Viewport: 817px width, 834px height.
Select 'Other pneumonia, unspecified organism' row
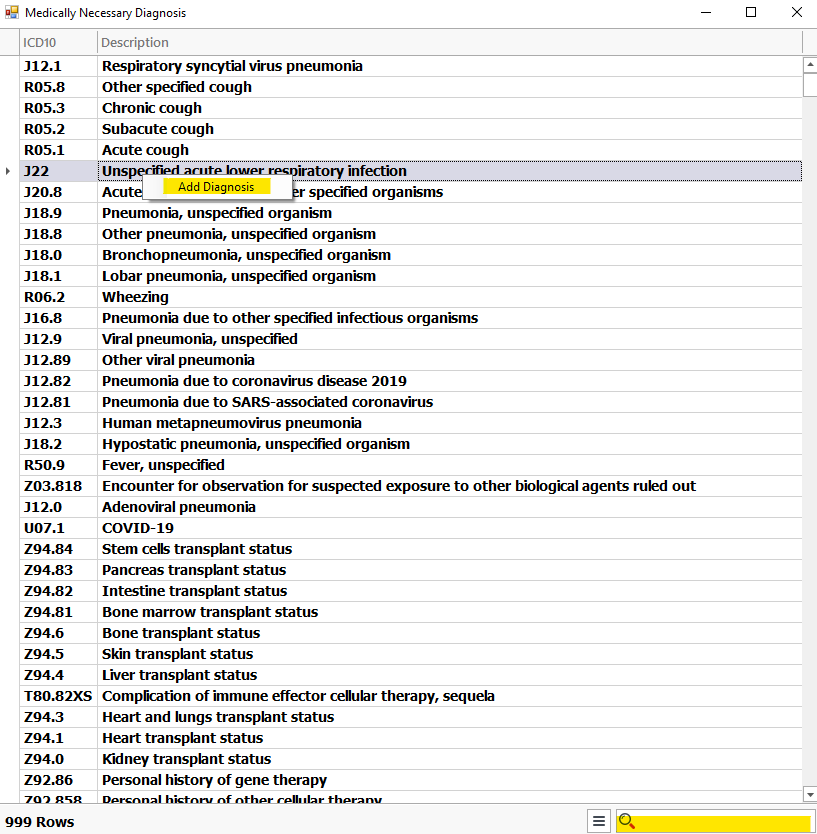(411, 234)
